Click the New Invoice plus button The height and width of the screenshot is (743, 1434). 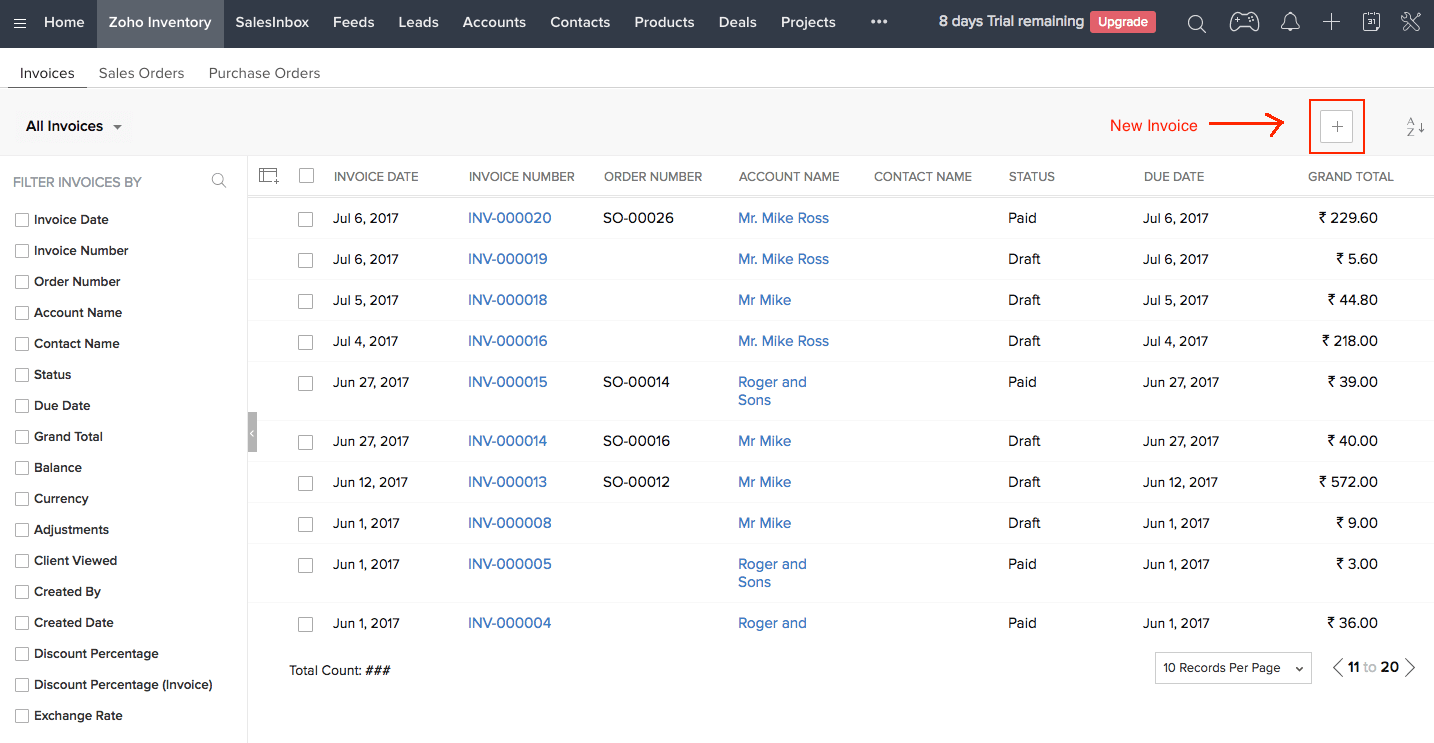click(1337, 127)
